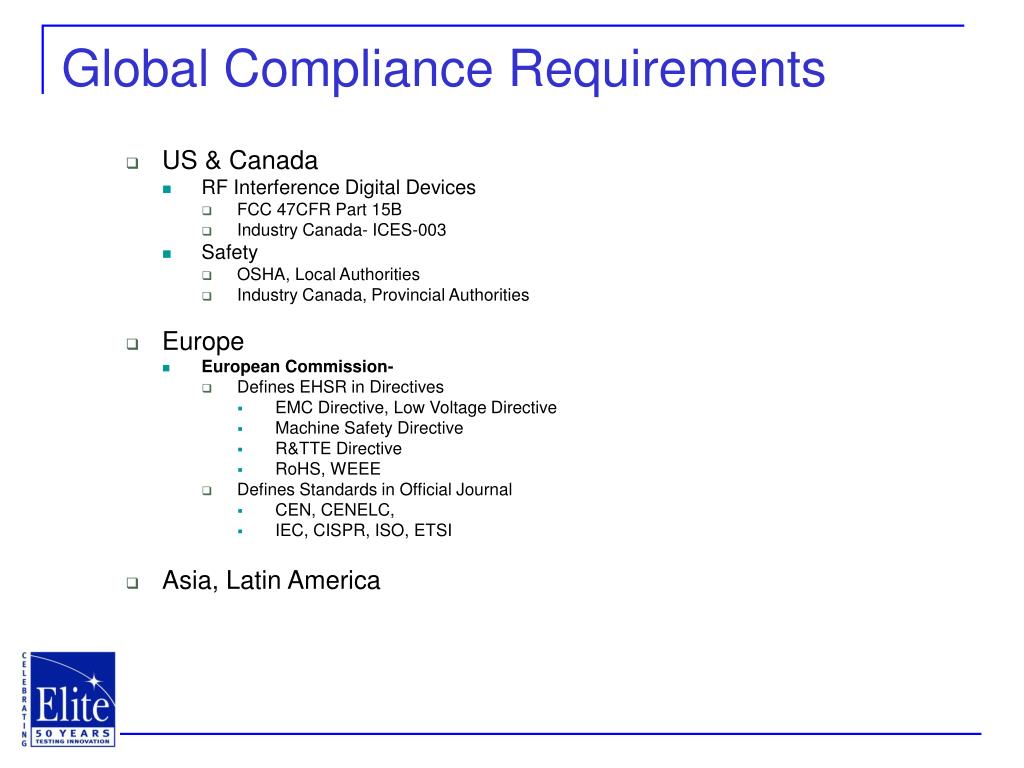Select the slide title Global Compliance Requirements

tap(443, 69)
